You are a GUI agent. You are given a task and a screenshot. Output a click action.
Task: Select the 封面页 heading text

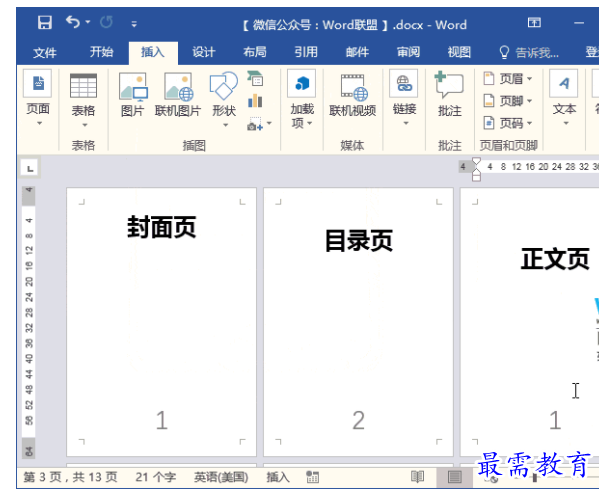click(x=162, y=227)
